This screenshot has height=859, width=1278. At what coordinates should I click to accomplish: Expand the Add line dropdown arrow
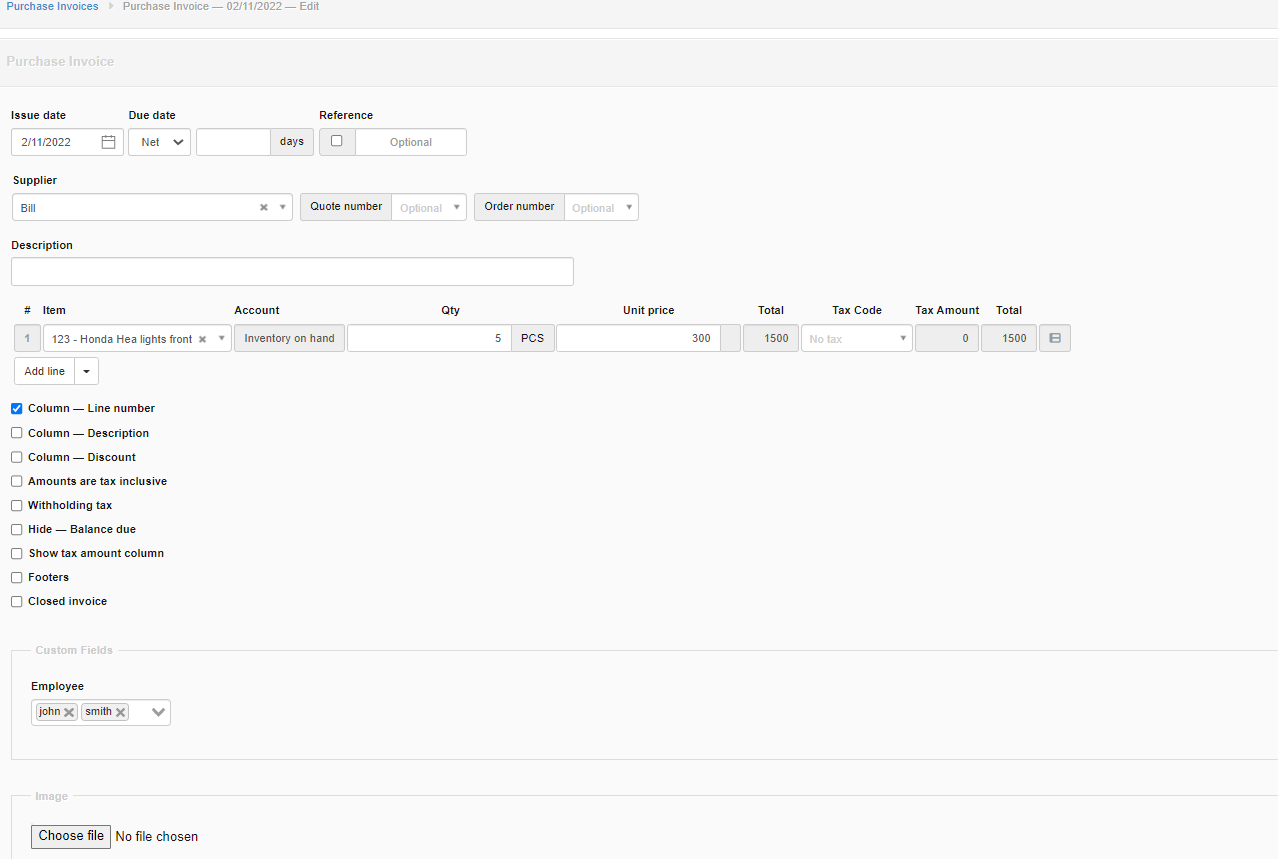point(86,371)
